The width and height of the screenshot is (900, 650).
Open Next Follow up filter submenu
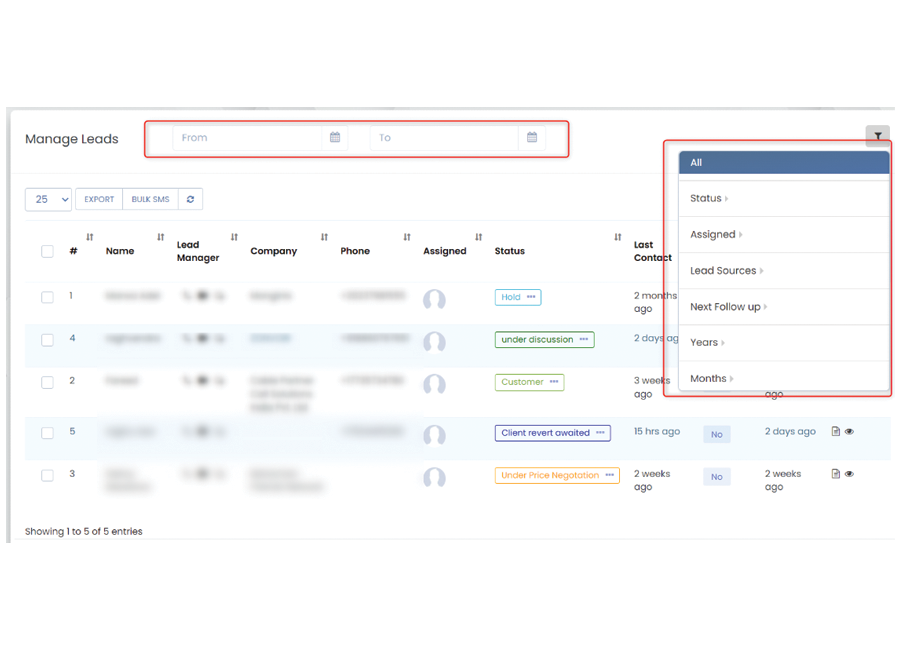[728, 307]
